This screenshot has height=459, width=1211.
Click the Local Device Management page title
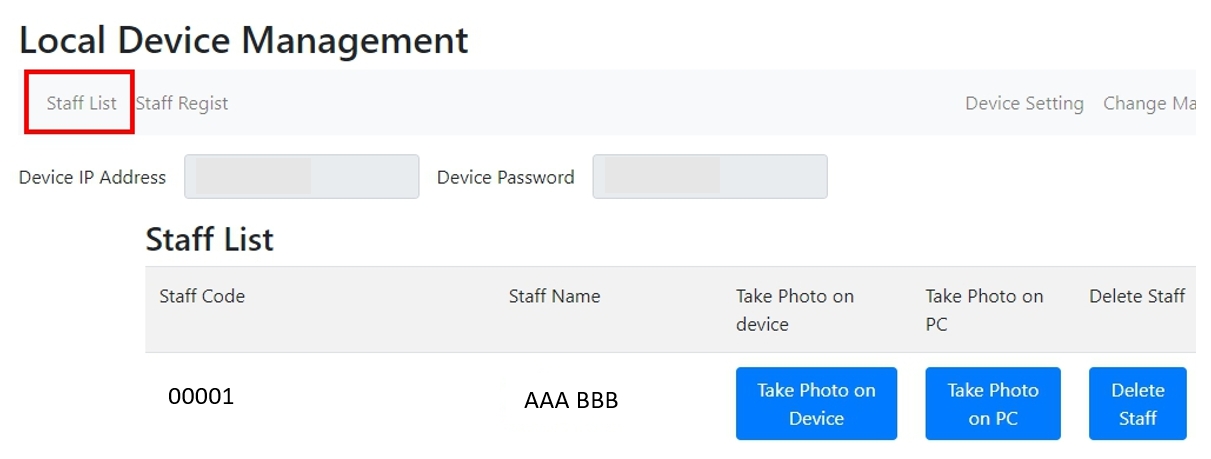pyautogui.click(x=244, y=40)
